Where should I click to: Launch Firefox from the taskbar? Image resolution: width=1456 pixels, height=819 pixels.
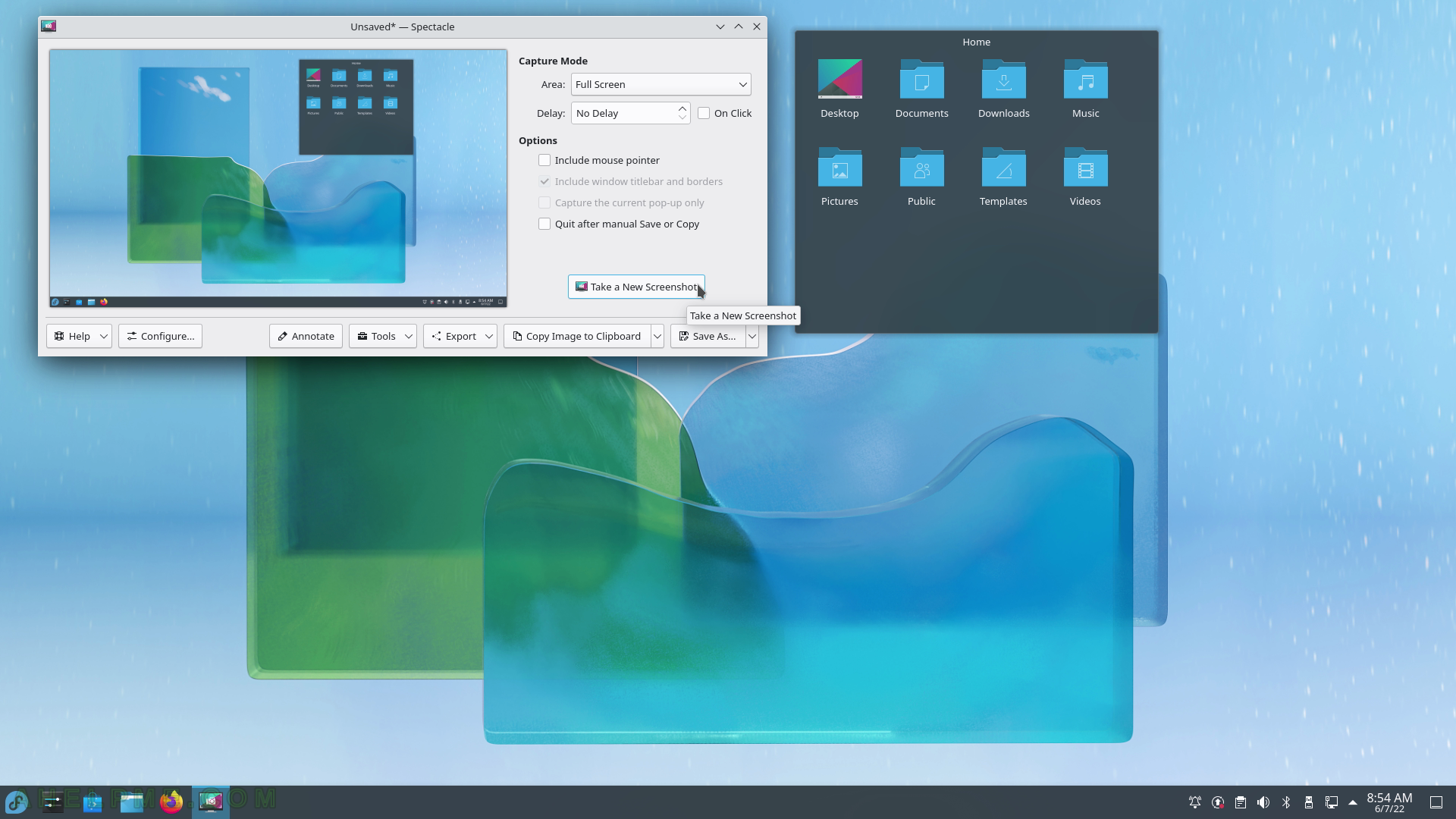(171, 802)
